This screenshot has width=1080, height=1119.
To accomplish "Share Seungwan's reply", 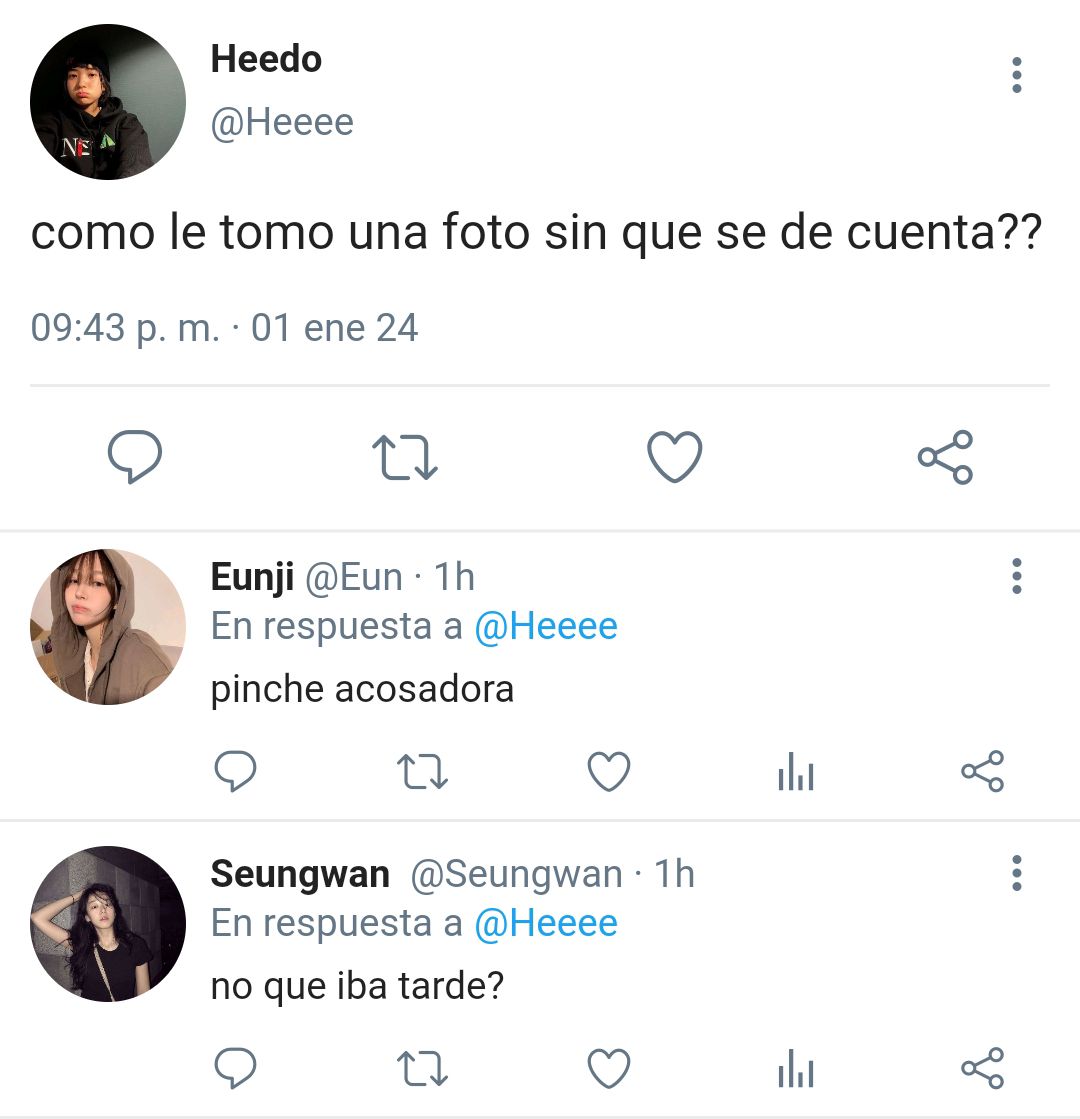I will [x=983, y=1068].
